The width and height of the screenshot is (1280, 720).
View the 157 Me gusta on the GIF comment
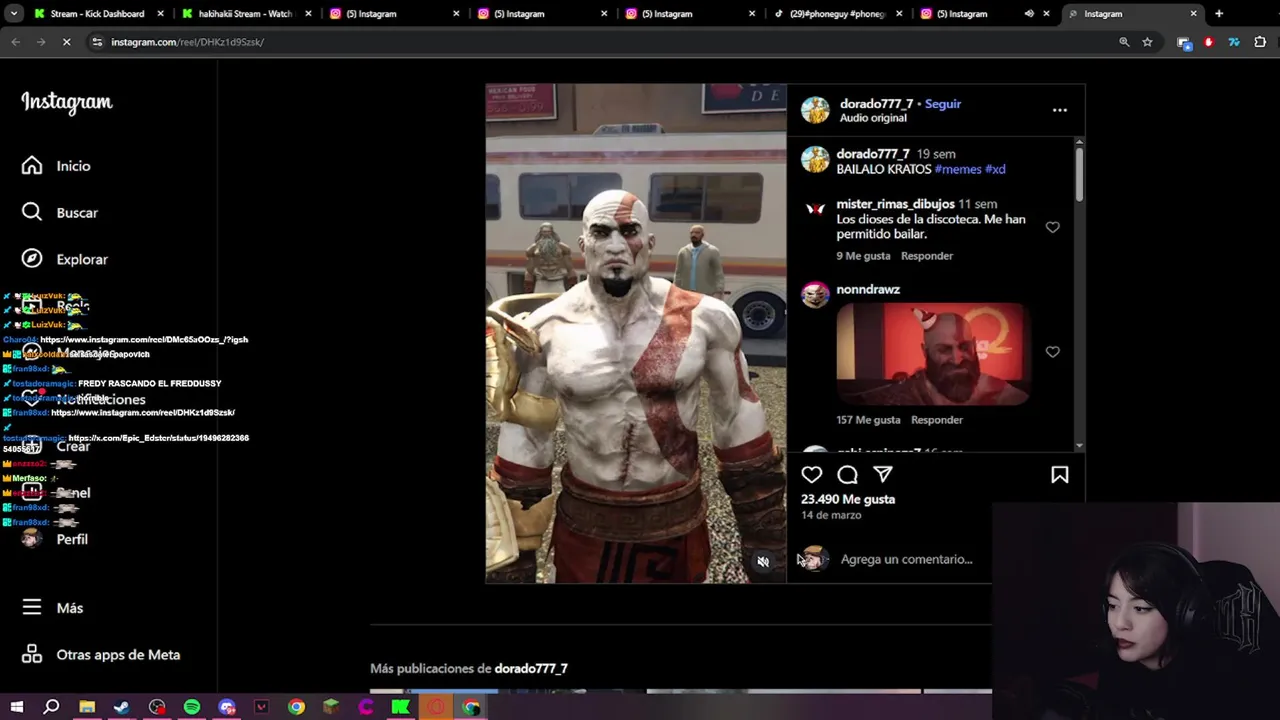point(868,420)
